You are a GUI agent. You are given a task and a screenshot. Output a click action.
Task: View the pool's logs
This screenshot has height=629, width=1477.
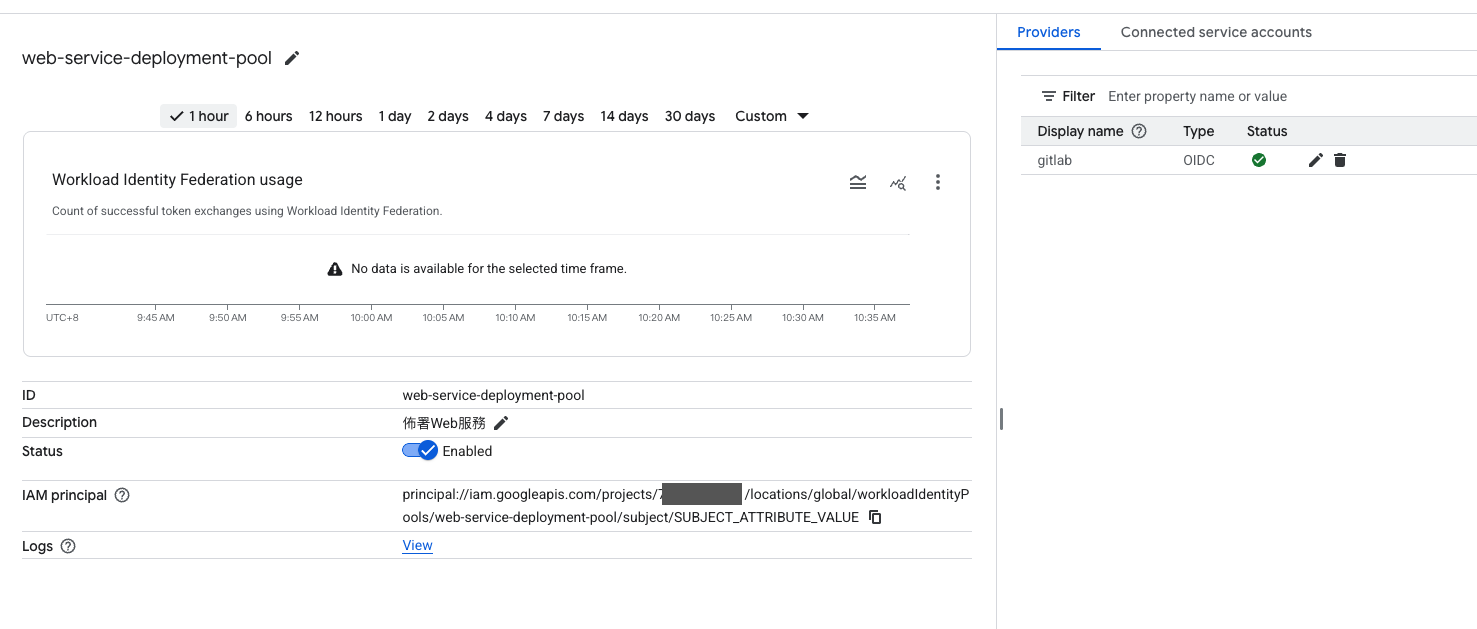point(416,545)
